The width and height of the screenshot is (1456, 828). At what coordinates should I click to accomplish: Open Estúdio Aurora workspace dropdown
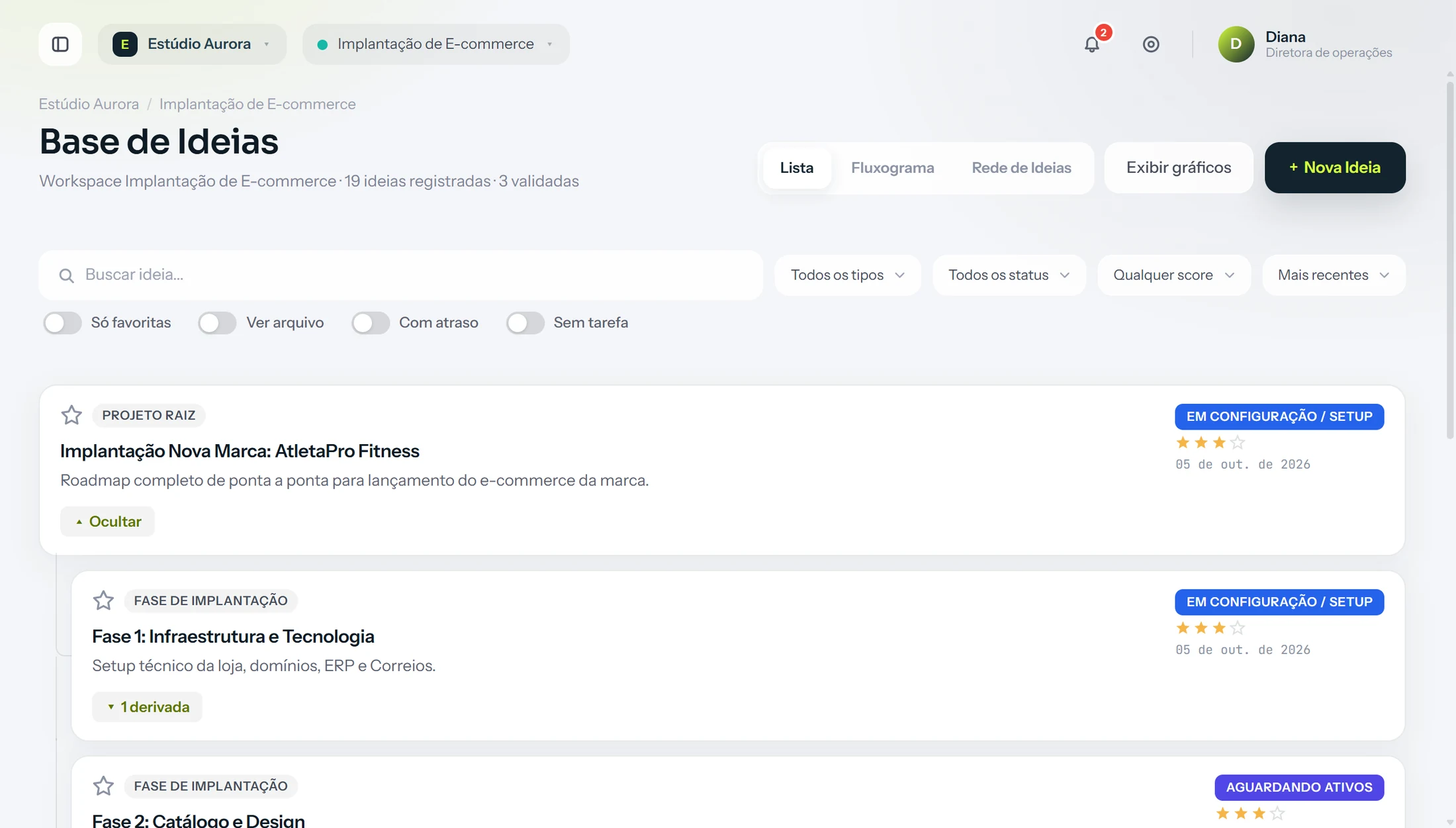(192, 44)
